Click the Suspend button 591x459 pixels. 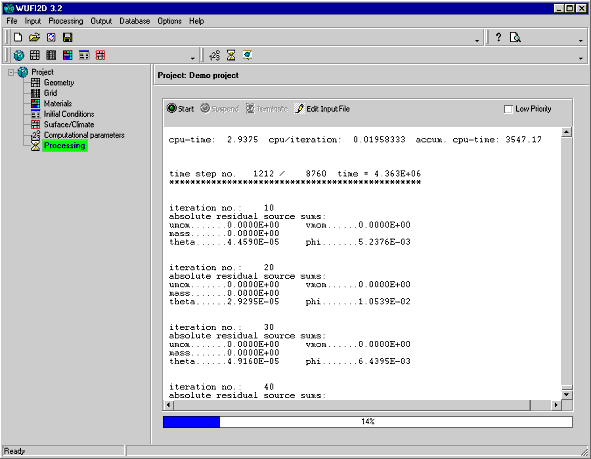click(219, 109)
